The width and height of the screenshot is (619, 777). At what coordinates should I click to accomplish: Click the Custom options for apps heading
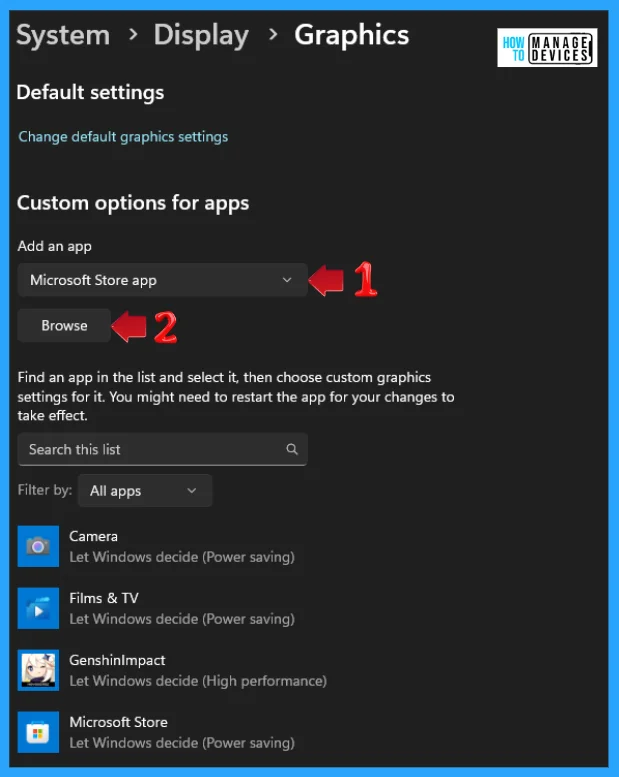tap(133, 203)
